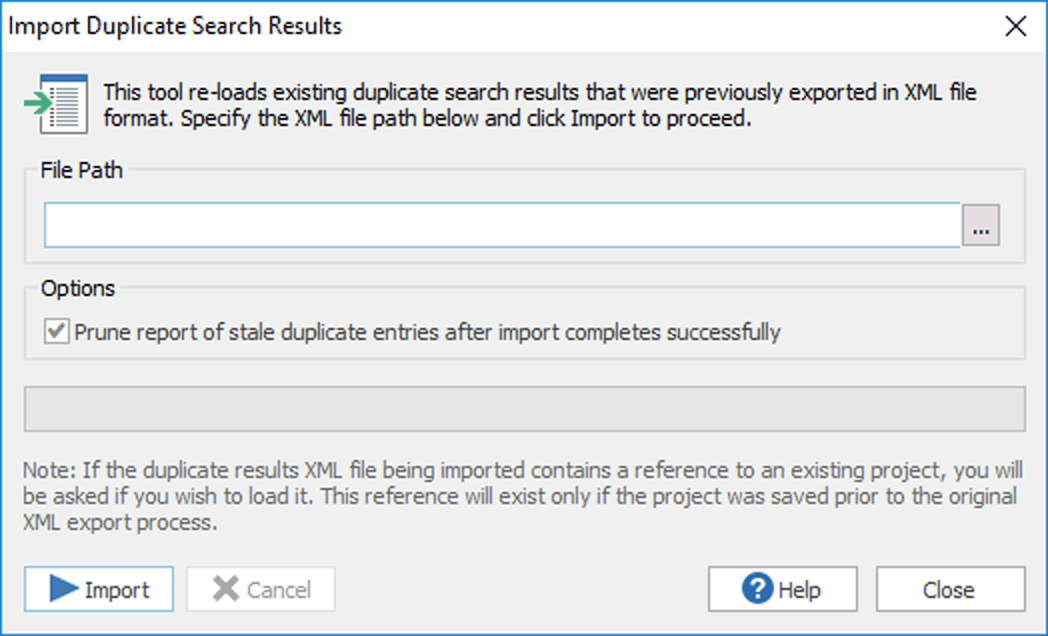The height and width of the screenshot is (636, 1048).
Task: Open Help for the import tool
Action: click(781, 589)
